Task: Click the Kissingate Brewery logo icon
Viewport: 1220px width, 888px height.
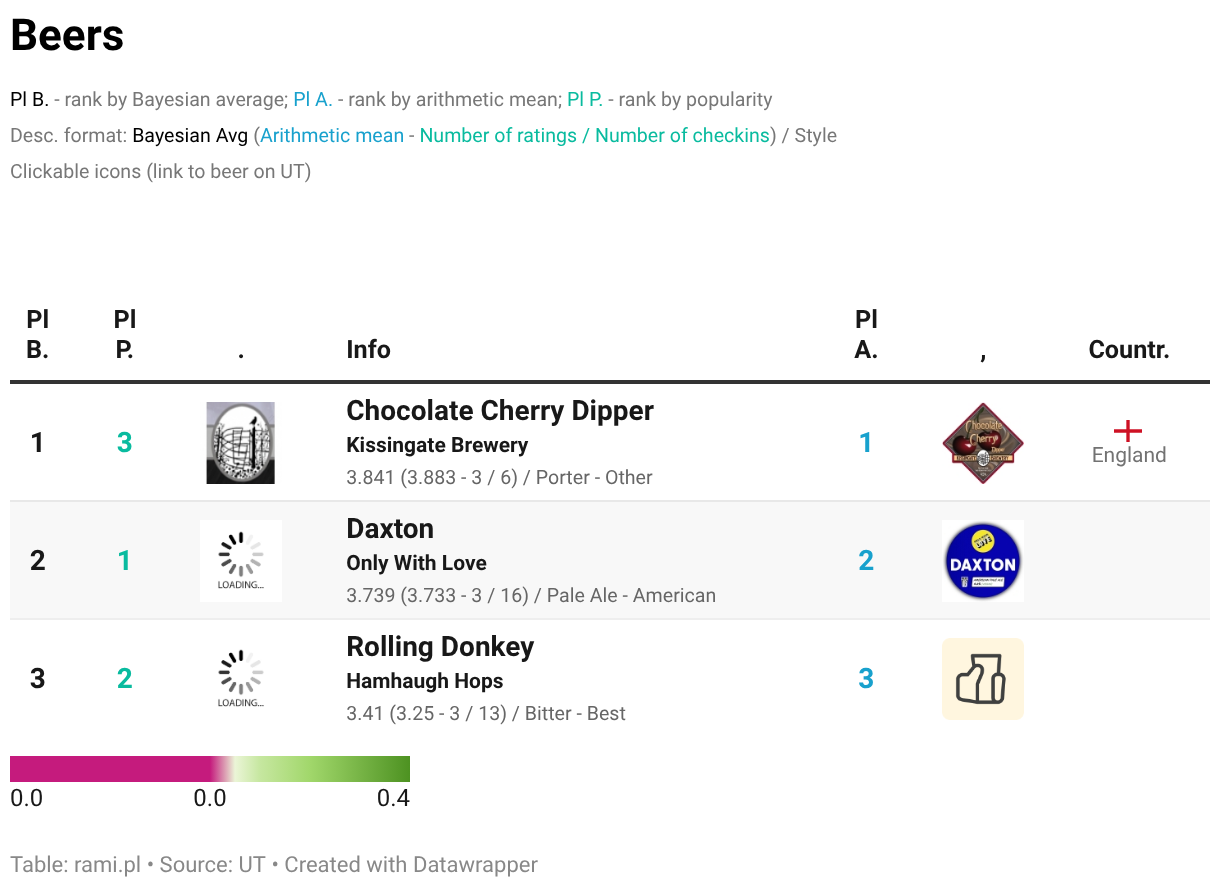Action: click(x=240, y=443)
